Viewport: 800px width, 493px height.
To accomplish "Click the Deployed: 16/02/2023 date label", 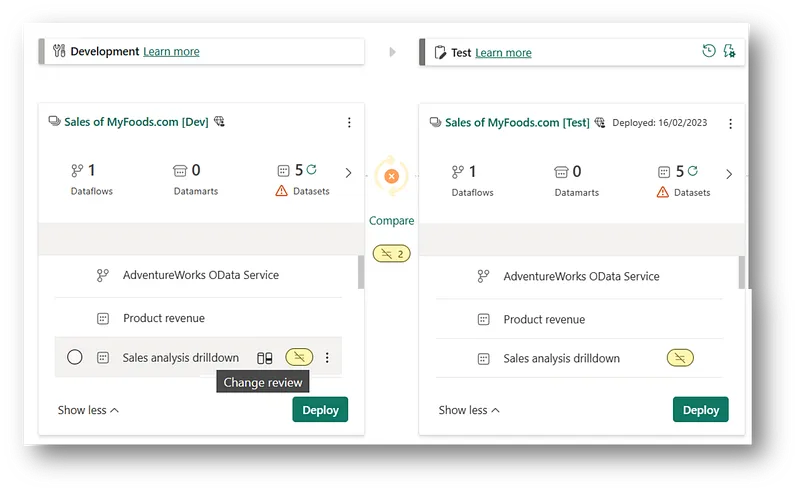I will click(x=660, y=122).
